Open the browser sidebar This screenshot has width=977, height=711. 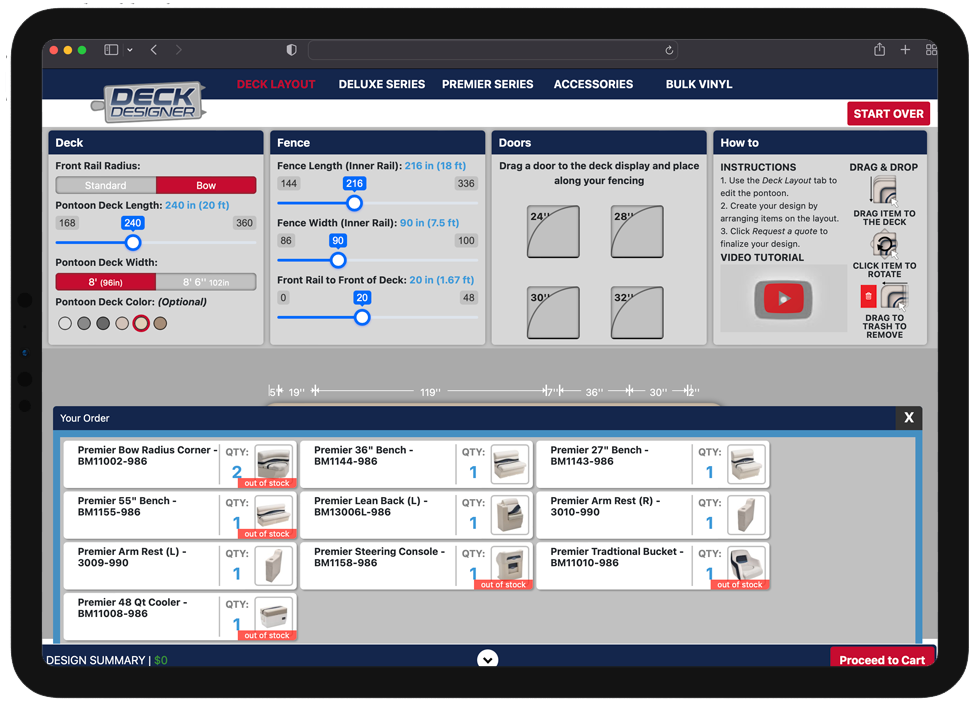point(111,50)
